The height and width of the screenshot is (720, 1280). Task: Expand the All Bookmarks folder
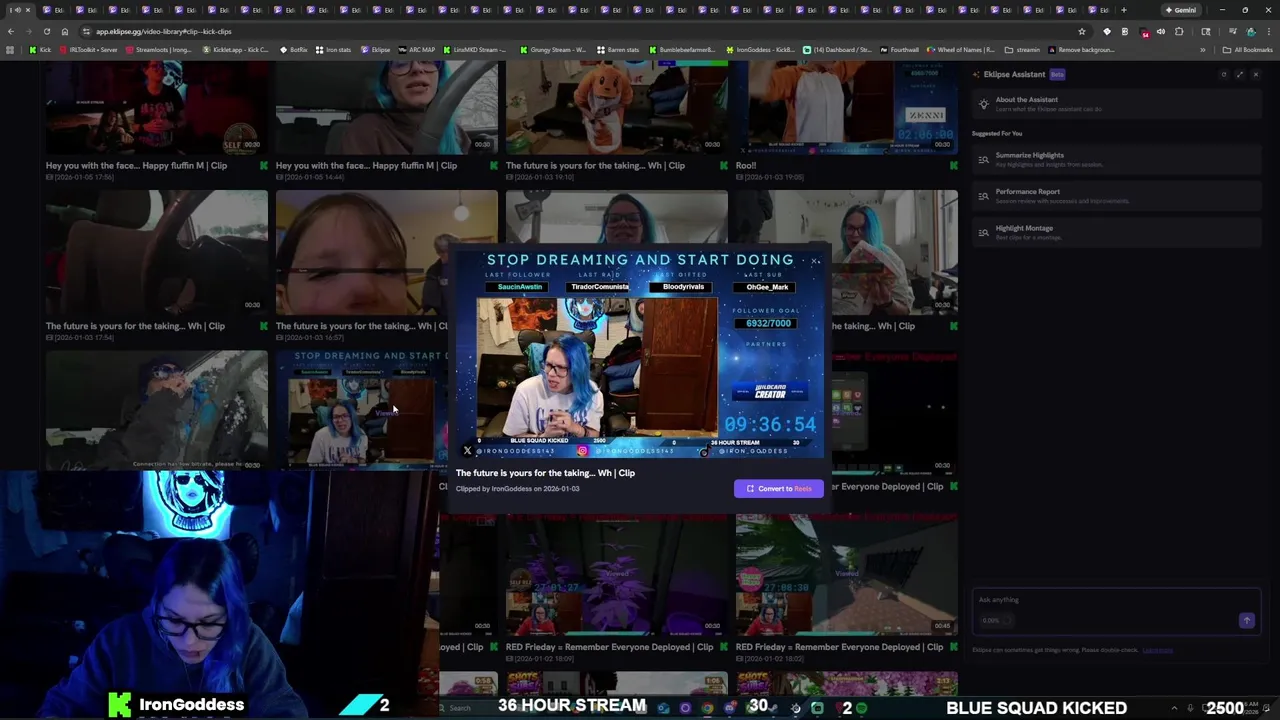(1247, 49)
